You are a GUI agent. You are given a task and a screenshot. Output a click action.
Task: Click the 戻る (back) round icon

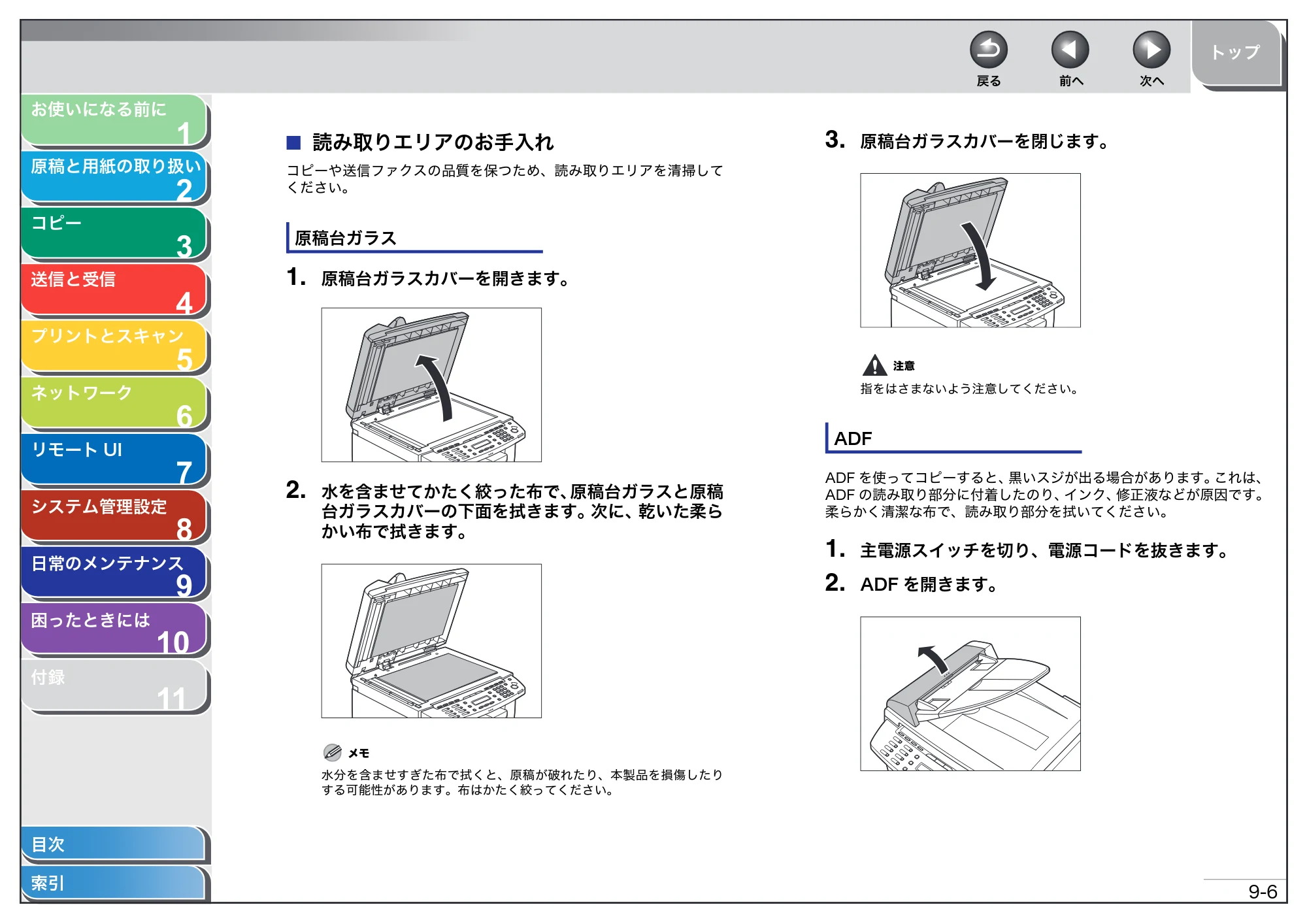[988, 50]
